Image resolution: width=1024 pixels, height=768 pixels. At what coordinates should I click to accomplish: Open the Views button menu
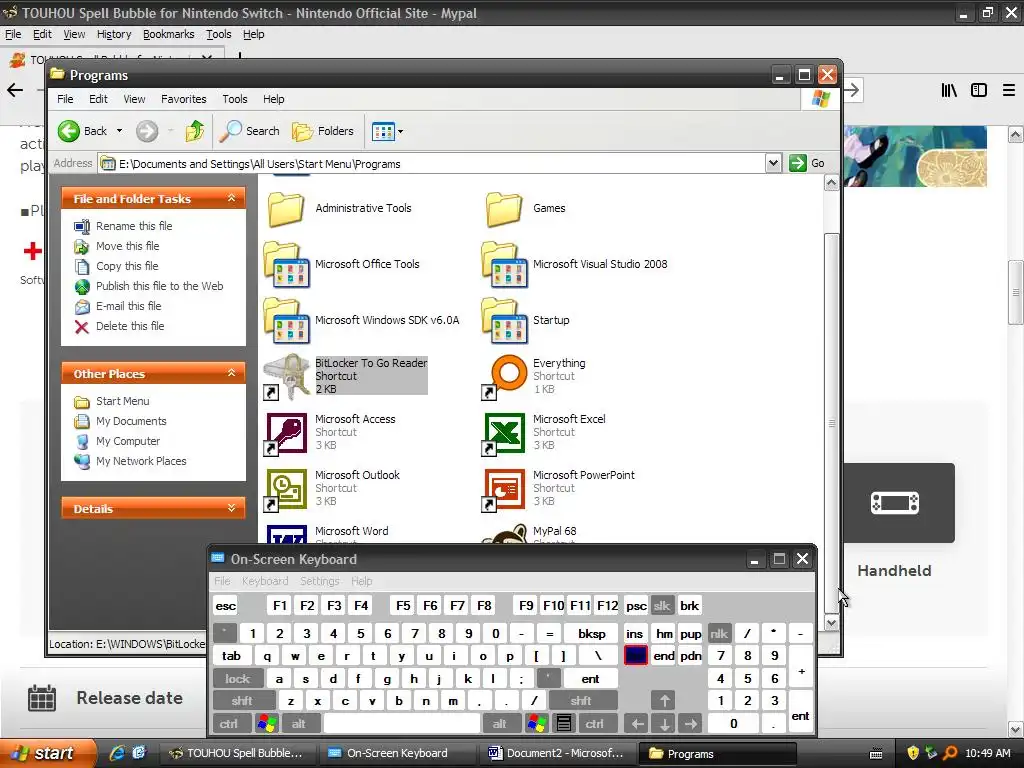(388, 131)
